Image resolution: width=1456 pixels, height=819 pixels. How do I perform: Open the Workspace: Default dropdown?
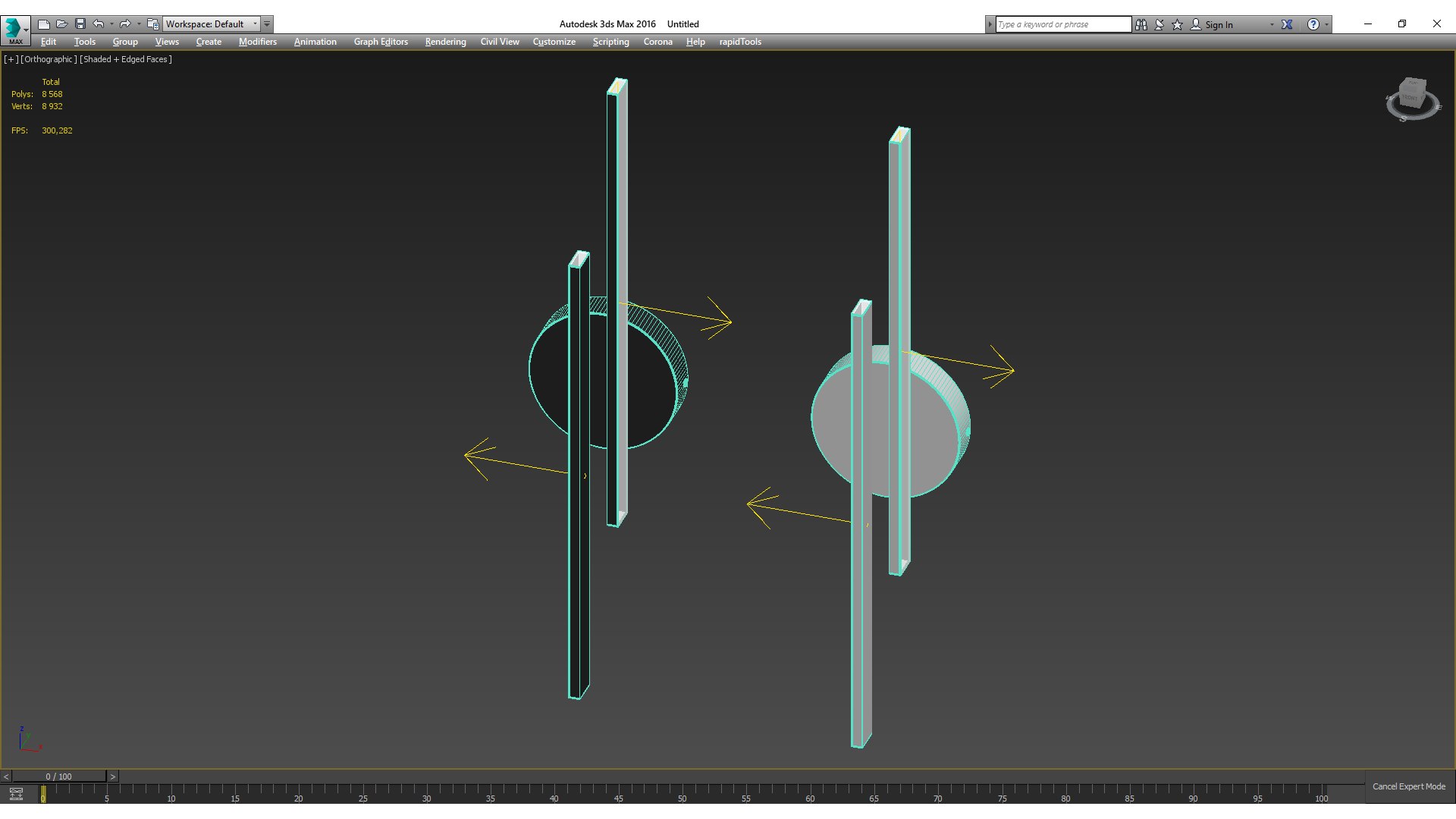[x=212, y=24]
